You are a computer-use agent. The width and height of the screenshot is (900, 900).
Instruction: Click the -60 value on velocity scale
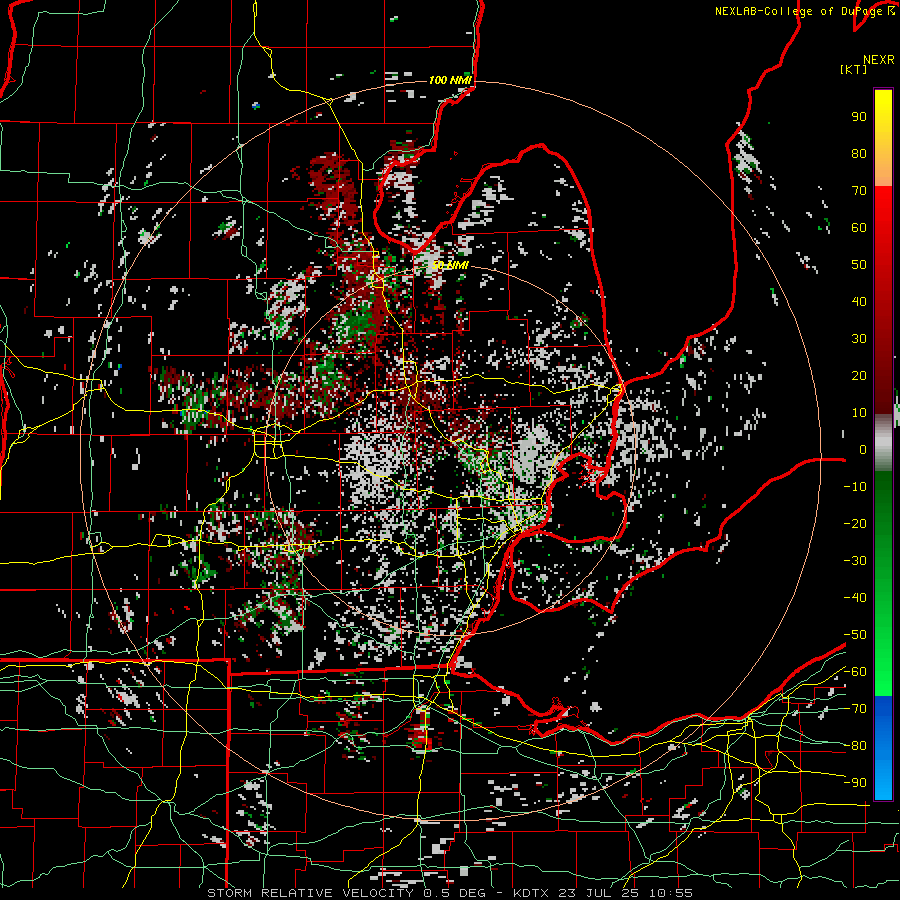click(855, 672)
